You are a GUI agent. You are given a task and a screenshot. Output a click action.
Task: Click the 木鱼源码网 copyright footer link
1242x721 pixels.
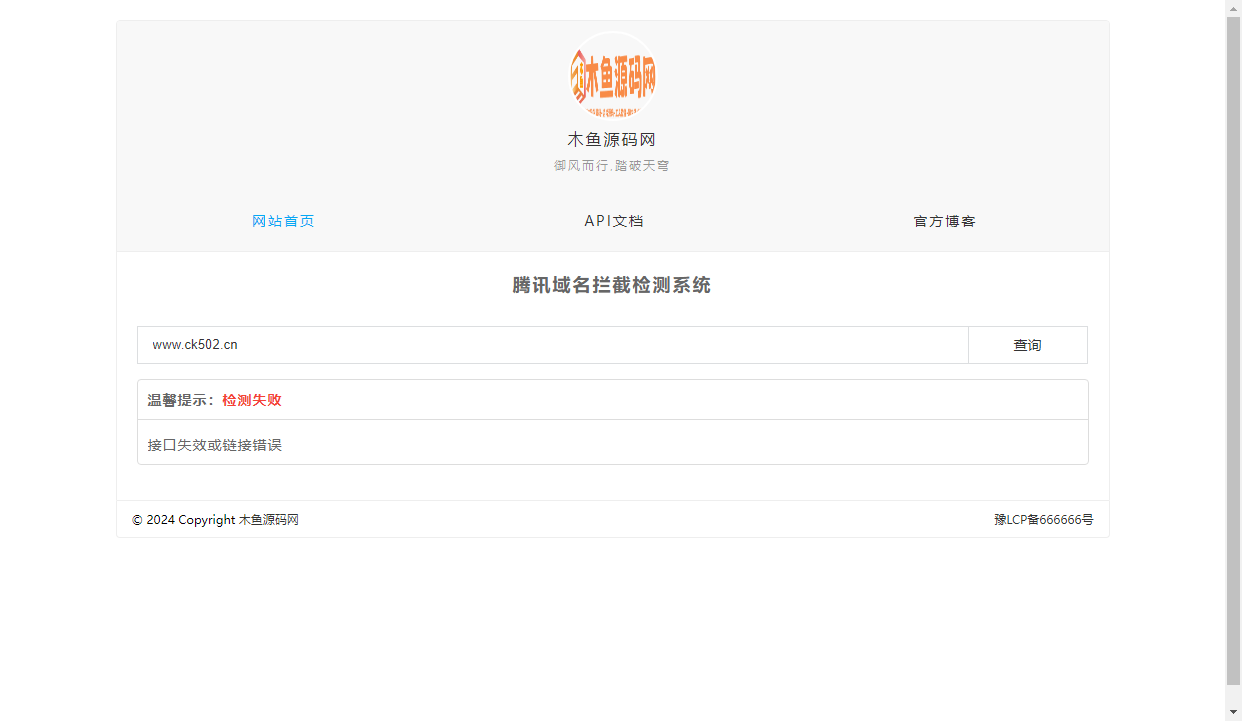pos(268,520)
